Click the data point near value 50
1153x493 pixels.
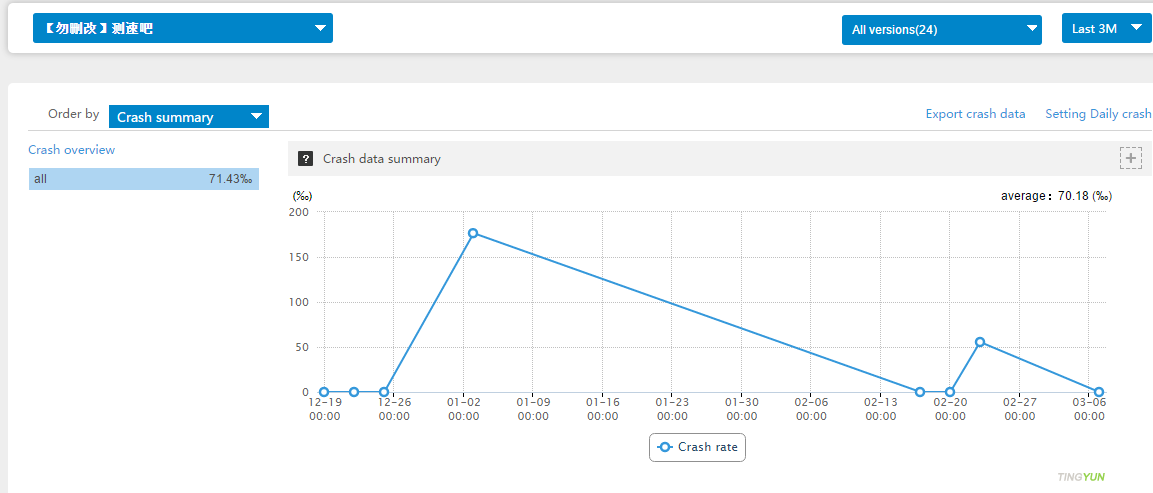pyautogui.click(x=980, y=342)
